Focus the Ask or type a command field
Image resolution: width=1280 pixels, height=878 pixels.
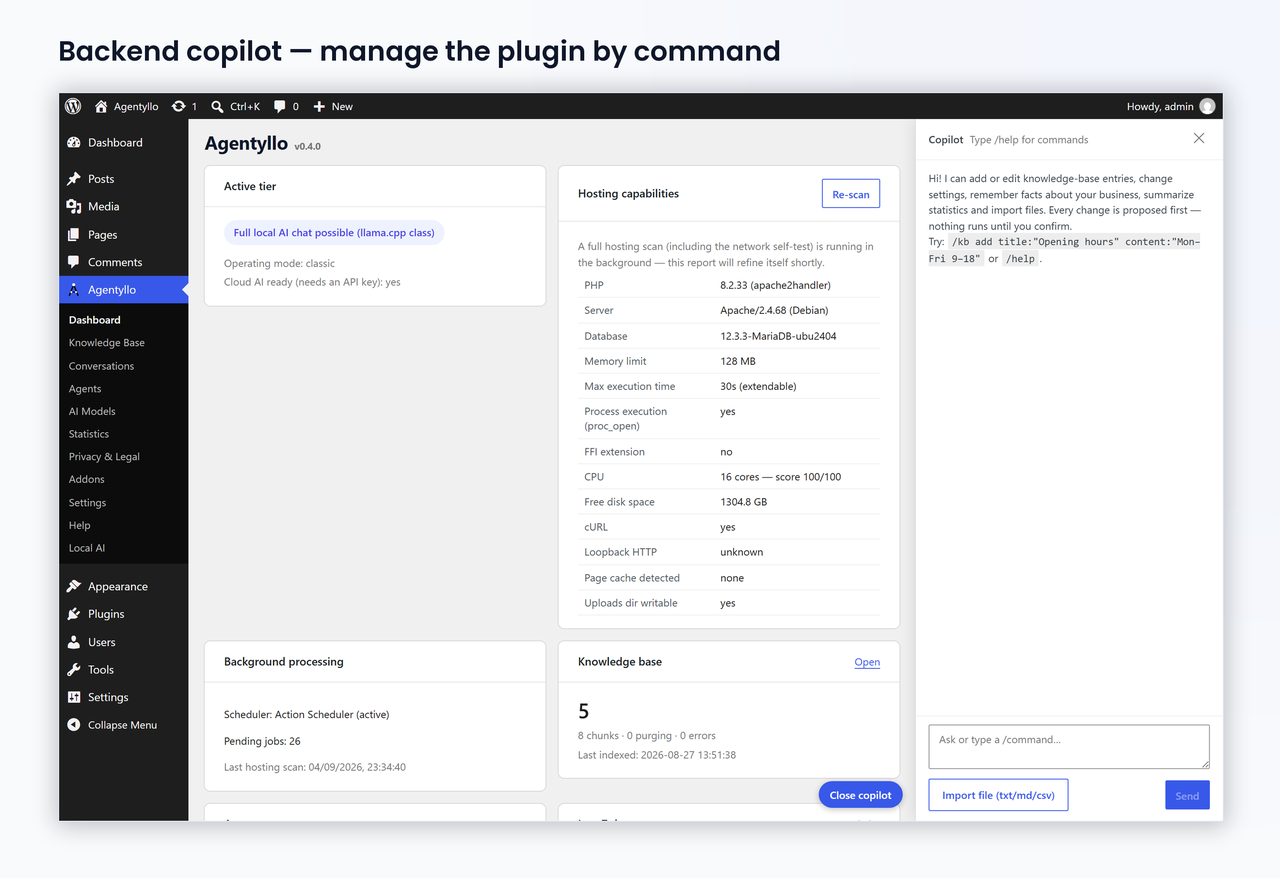point(1069,747)
